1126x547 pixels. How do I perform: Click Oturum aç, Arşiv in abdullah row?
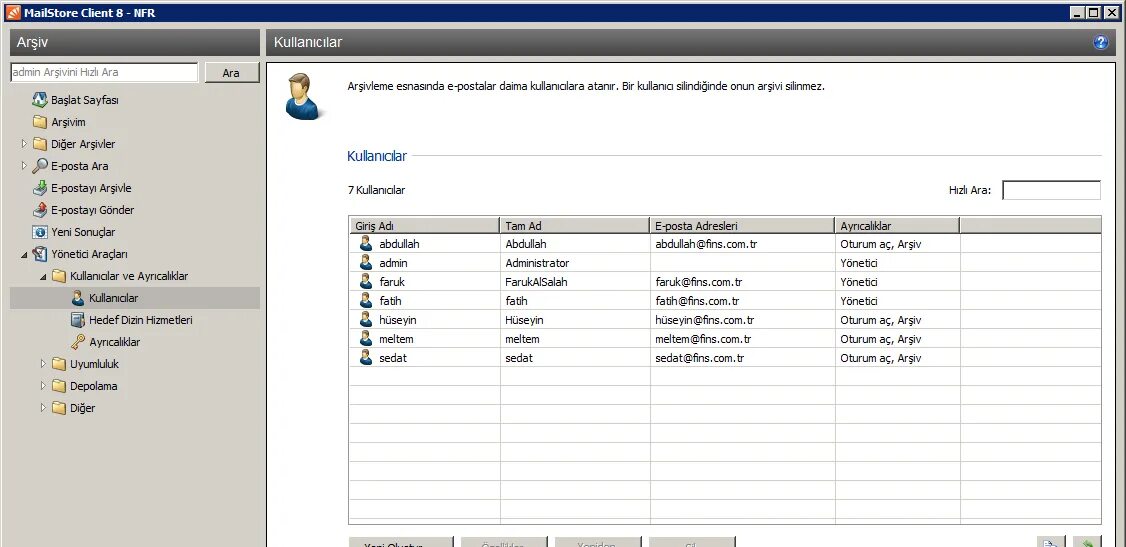point(880,244)
